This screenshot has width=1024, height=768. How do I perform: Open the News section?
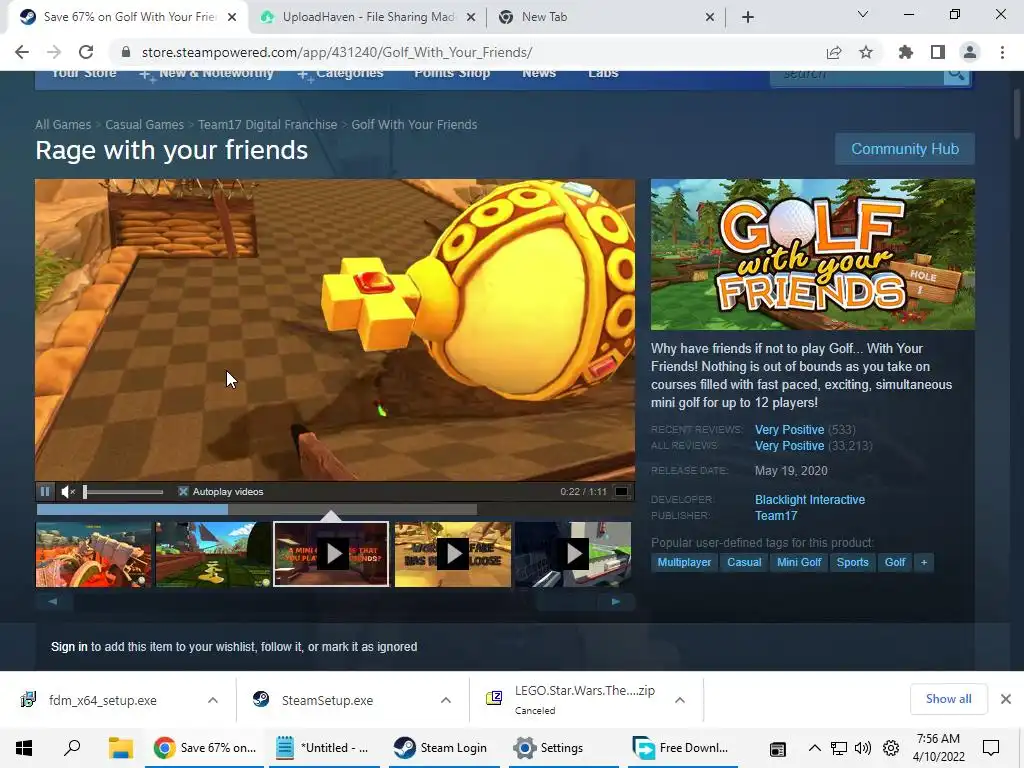click(x=539, y=74)
